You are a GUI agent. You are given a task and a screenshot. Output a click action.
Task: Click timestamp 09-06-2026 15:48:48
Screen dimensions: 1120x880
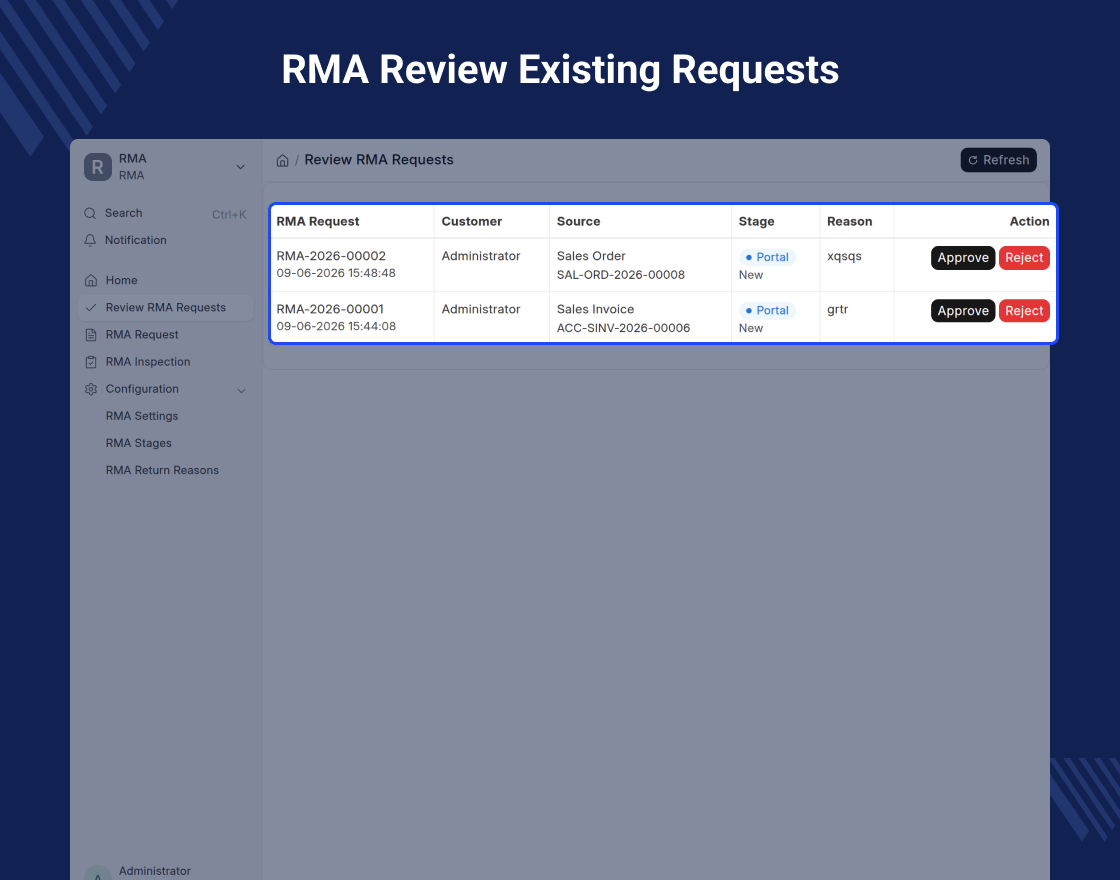pyautogui.click(x=336, y=274)
